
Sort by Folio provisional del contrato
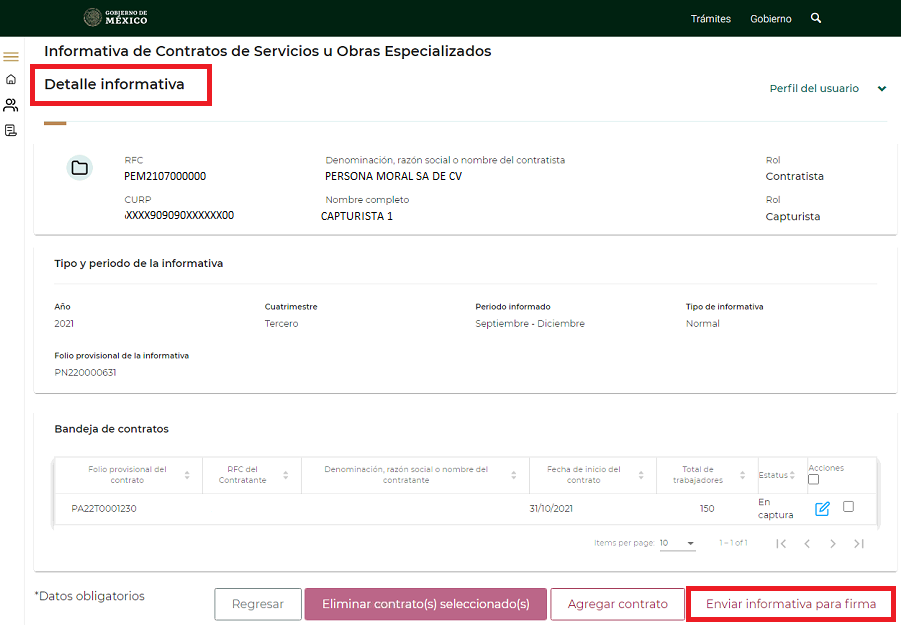[187, 475]
